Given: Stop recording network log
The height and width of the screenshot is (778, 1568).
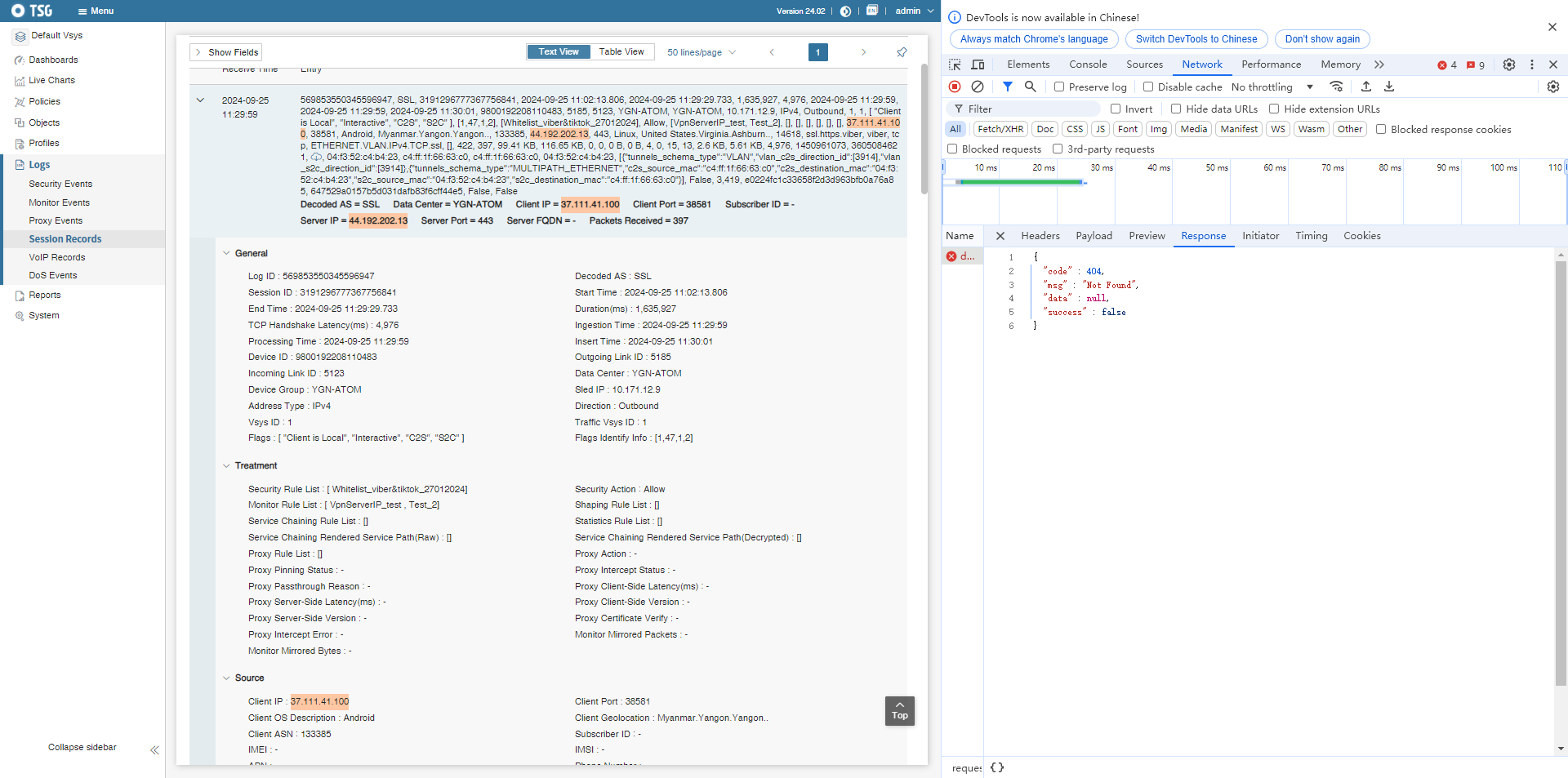Looking at the screenshot, I should (955, 87).
